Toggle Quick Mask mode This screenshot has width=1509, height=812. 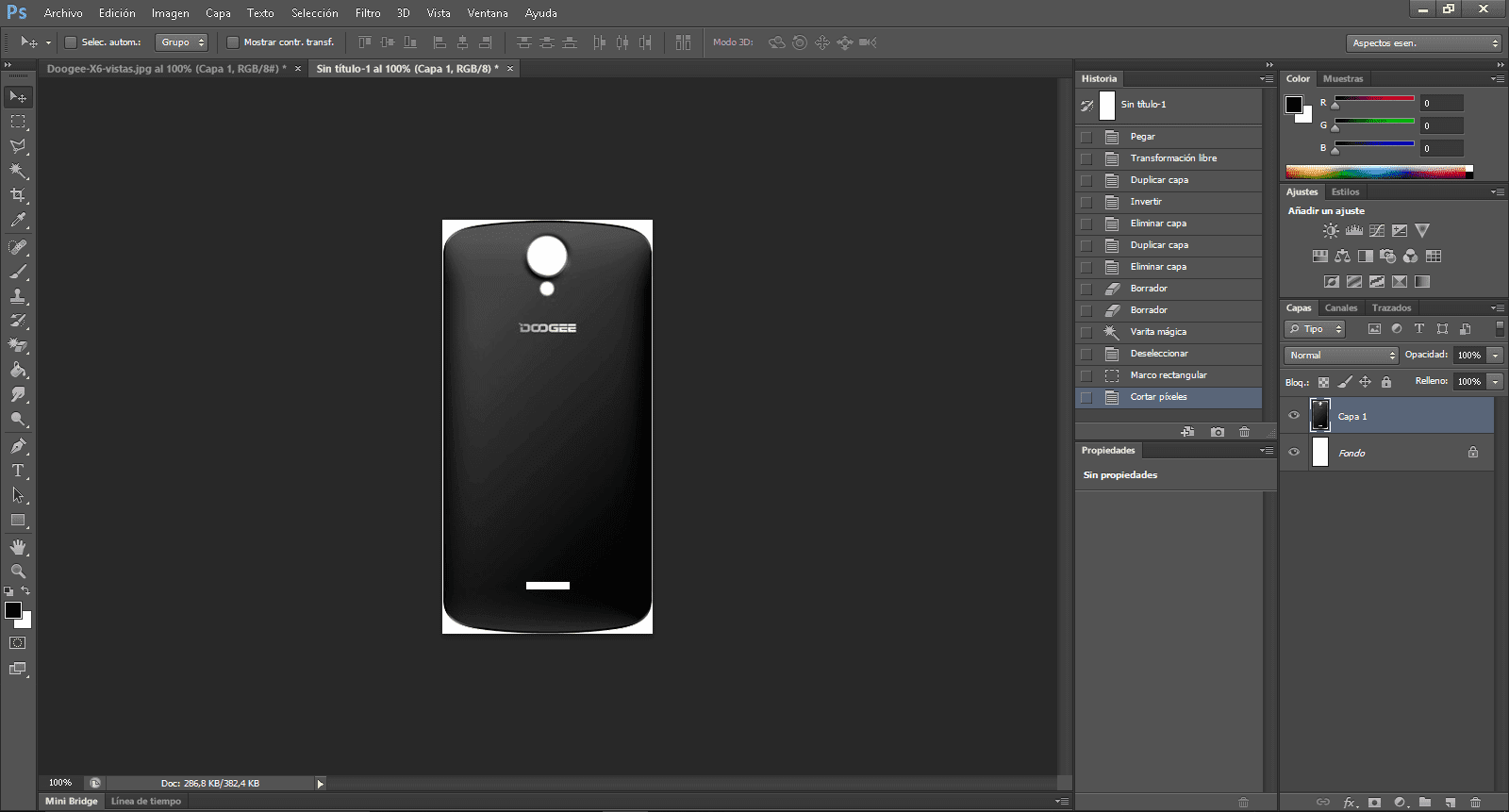18,643
